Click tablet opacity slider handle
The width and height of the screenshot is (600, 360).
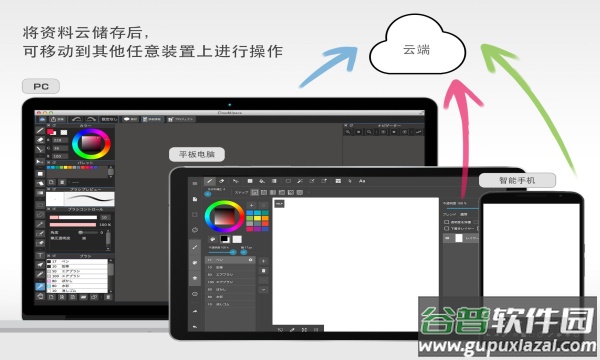(x=233, y=252)
